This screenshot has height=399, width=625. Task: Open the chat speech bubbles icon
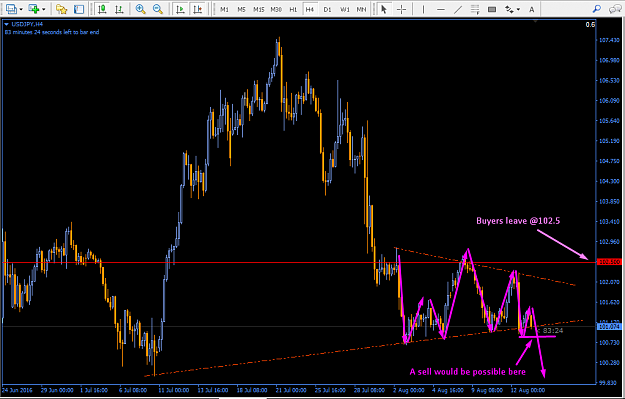(x=615, y=9)
